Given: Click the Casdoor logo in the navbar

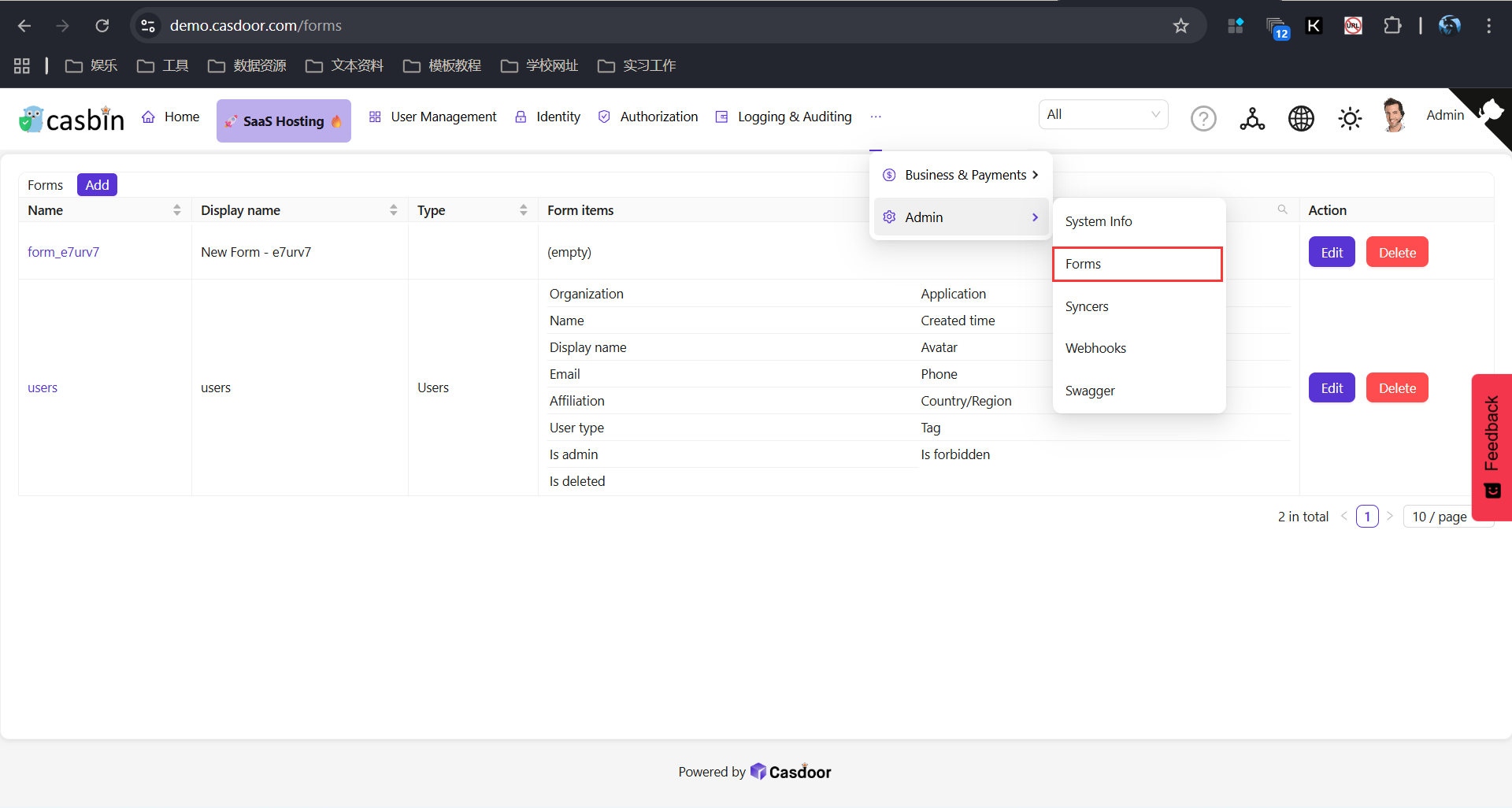Looking at the screenshot, I should [x=70, y=119].
